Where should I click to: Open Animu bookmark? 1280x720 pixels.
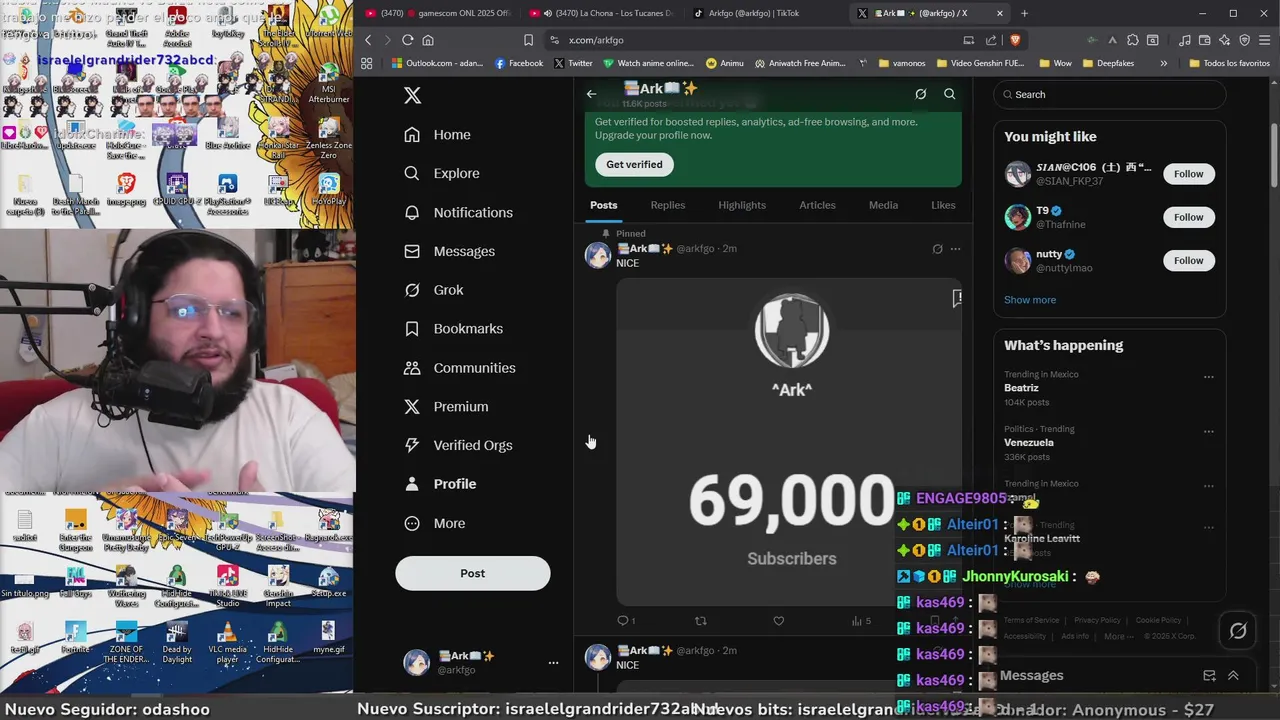(724, 63)
